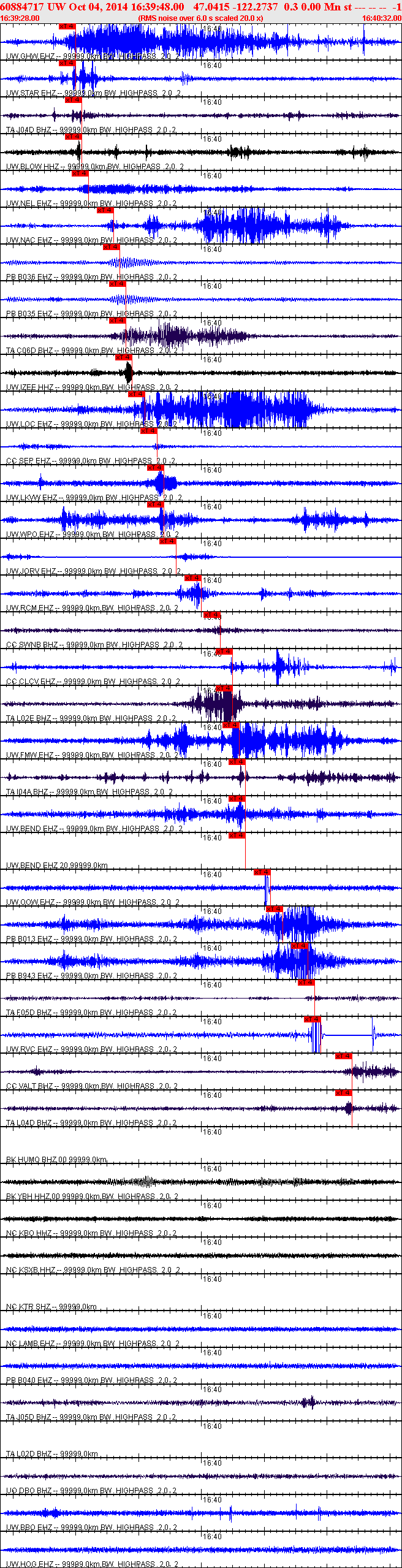This screenshot has height=1568, width=402.
Task: Select the red arrival pick on UW.LOC trace
Action: coord(137,394)
